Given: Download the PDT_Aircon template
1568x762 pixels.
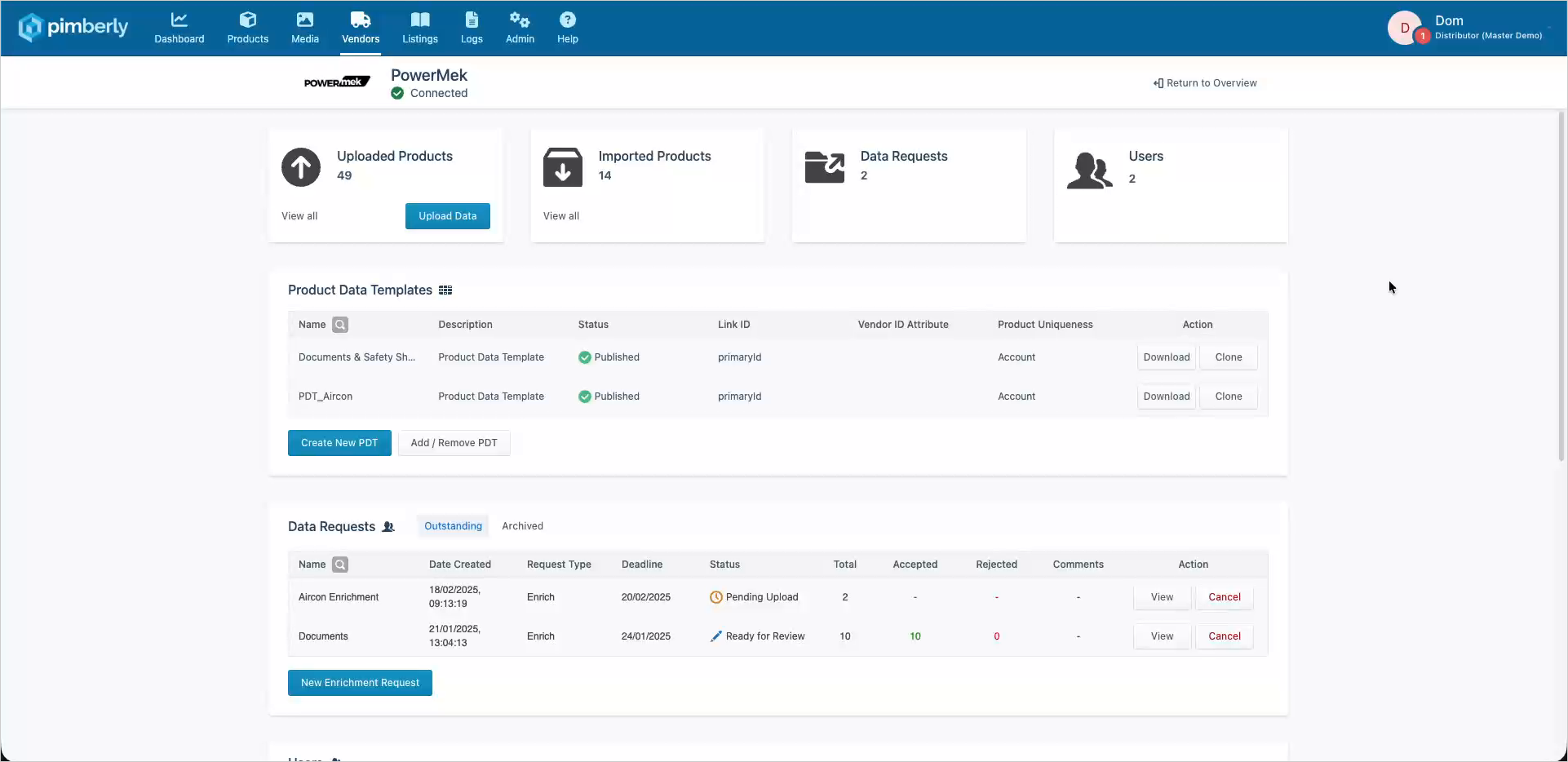Looking at the screenshot, I should 1167,397.
